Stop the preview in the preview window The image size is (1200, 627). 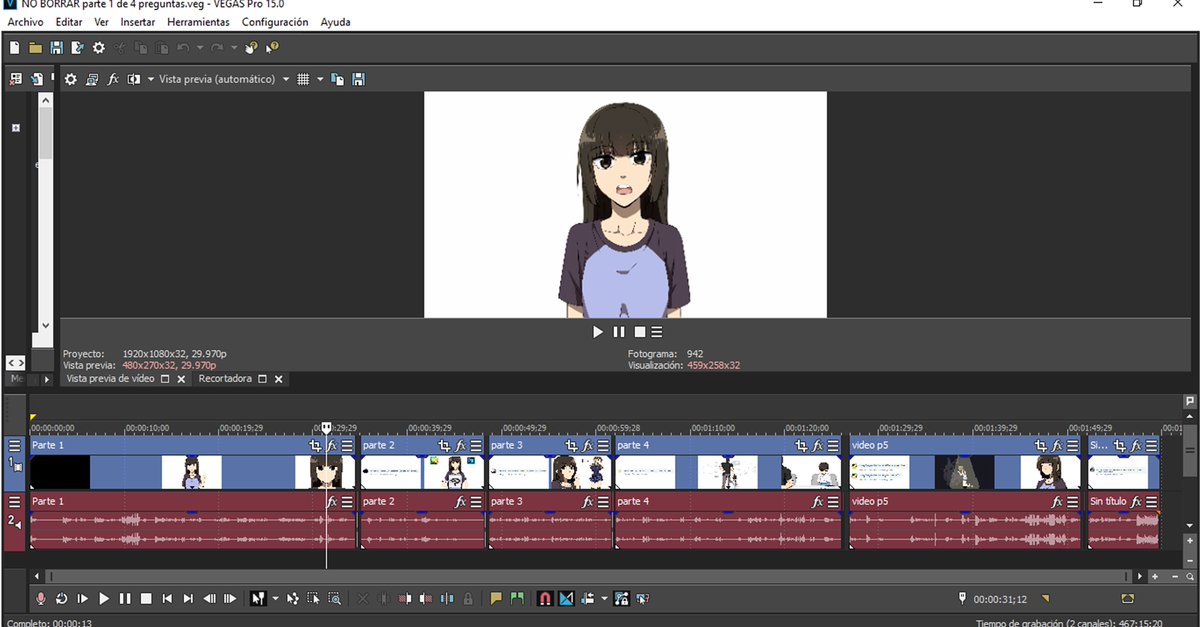click(639, 332)
